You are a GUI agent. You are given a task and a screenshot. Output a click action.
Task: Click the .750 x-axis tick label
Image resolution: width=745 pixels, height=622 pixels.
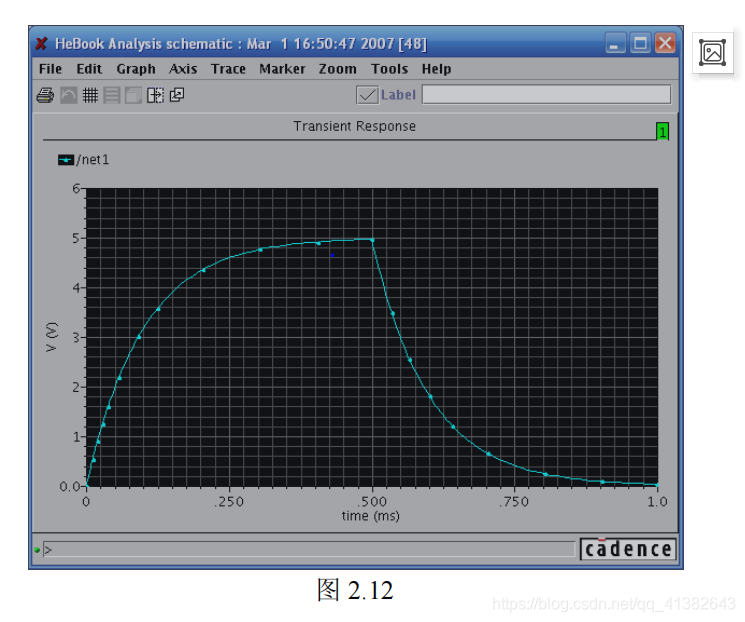coord(514,502)
